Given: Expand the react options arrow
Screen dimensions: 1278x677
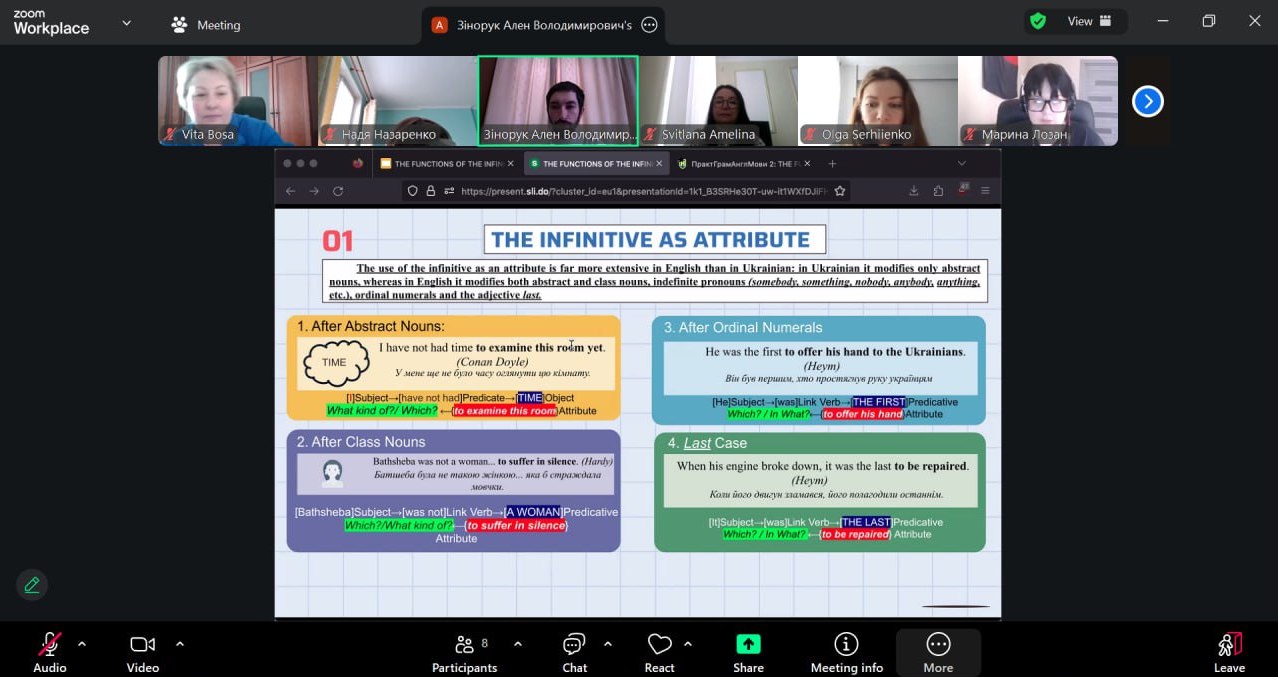Looking at the screenshot, I should (688, 644).
